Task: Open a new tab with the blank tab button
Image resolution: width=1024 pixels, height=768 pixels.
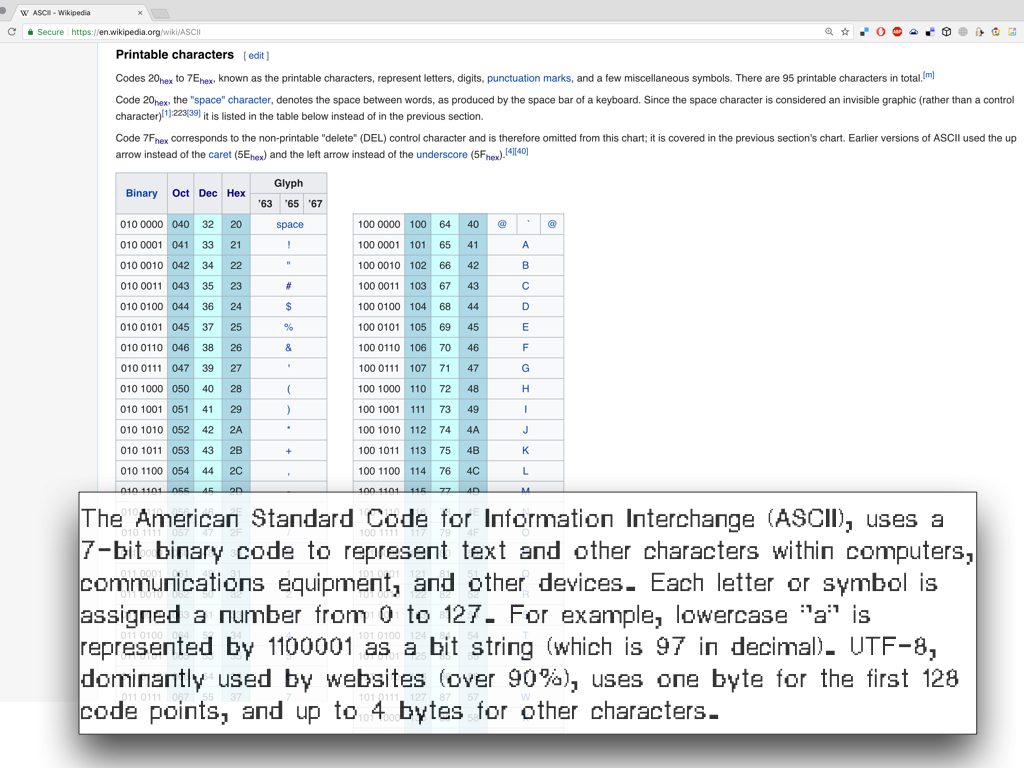Action: pos(160,13)
